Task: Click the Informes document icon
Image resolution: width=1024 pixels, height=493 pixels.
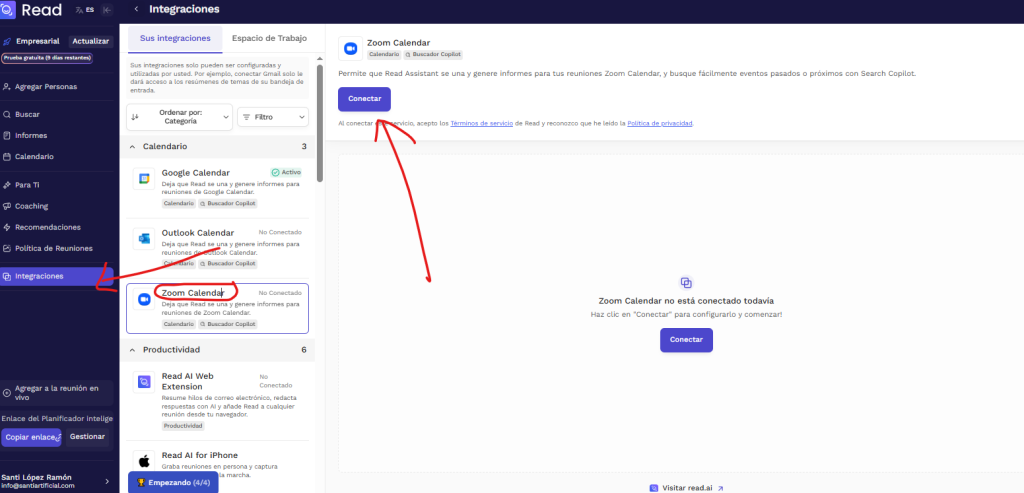Action: 7,135
